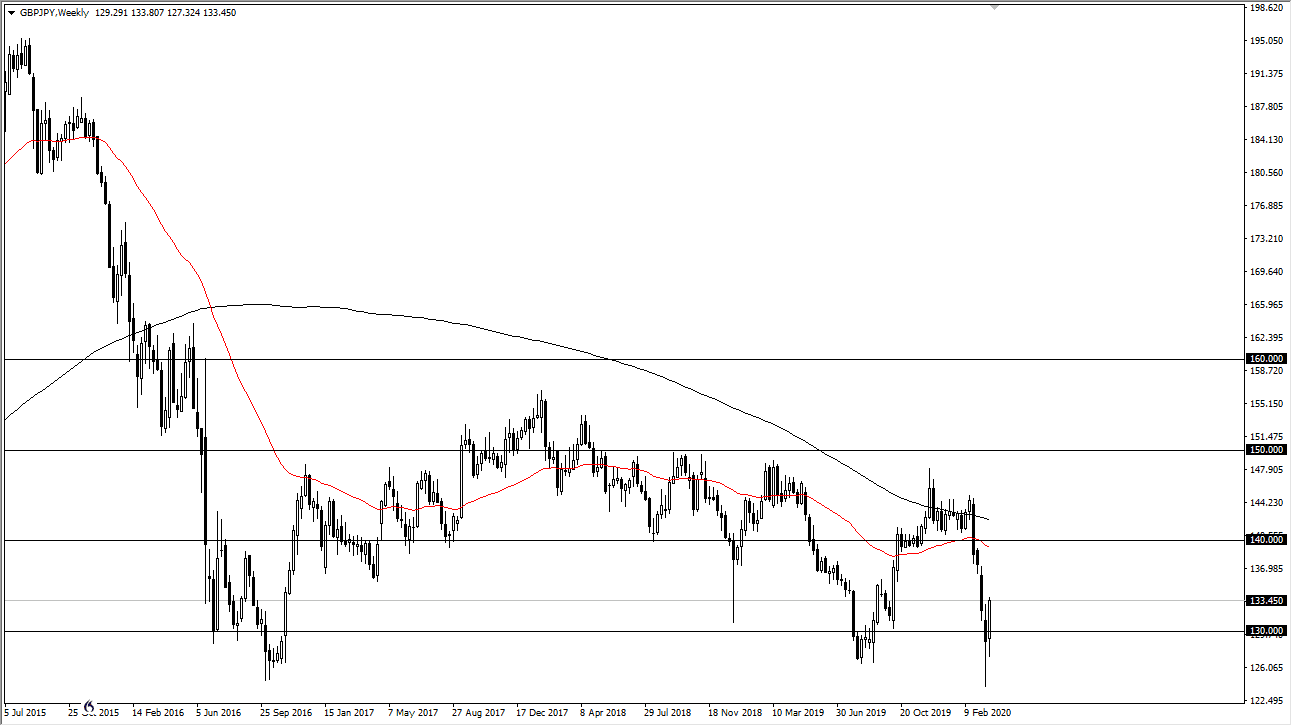
Task: Select the 150.000 horizontal level label
Action: (x=1265, y=449)
